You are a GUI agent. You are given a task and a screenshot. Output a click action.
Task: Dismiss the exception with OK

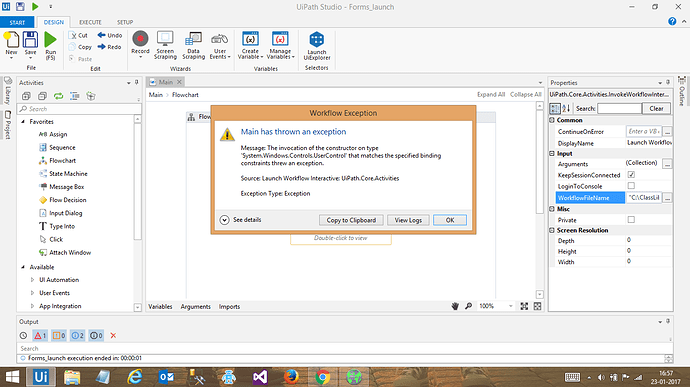[450, 220]
